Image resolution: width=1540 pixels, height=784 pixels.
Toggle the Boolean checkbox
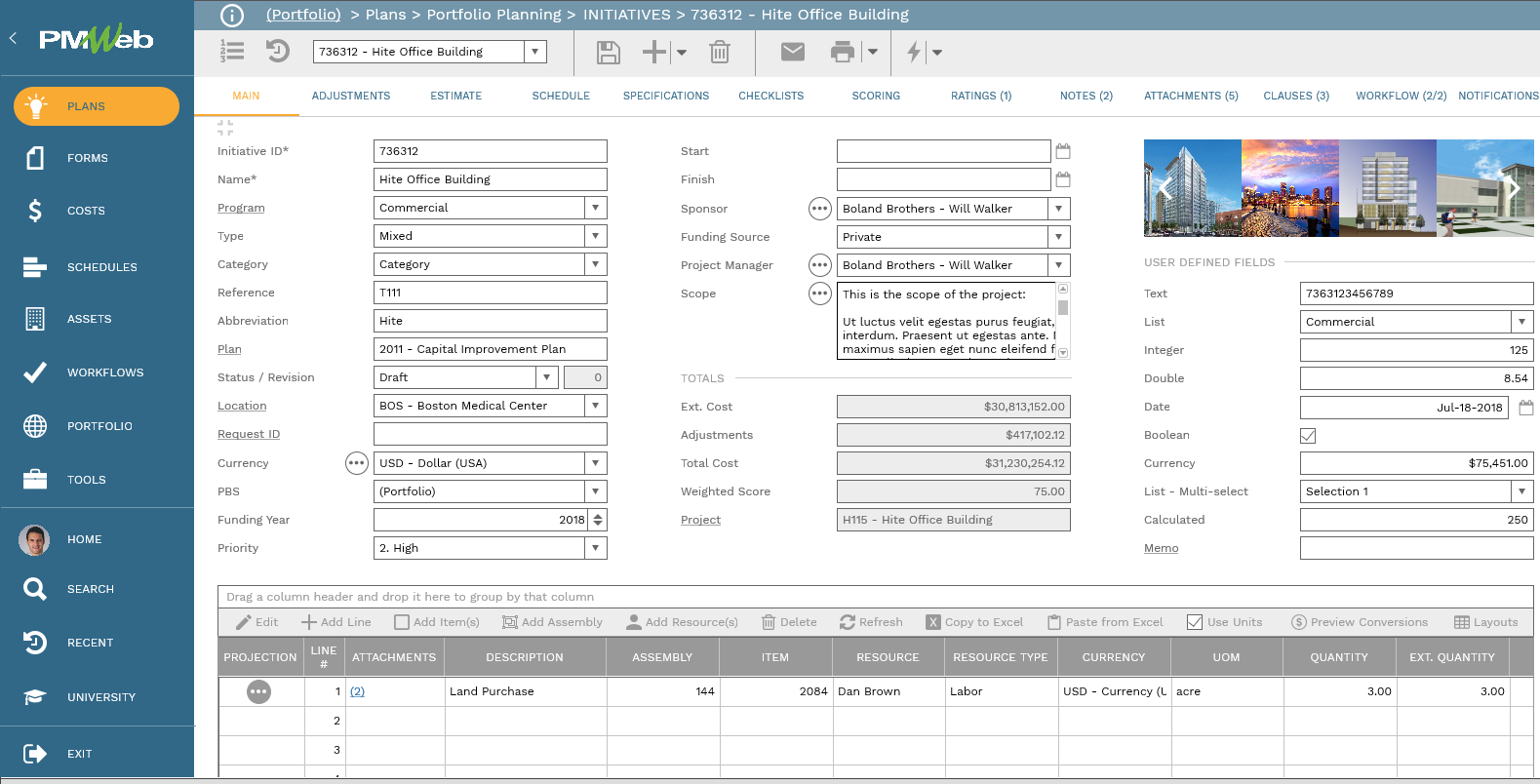(1308, 436)
